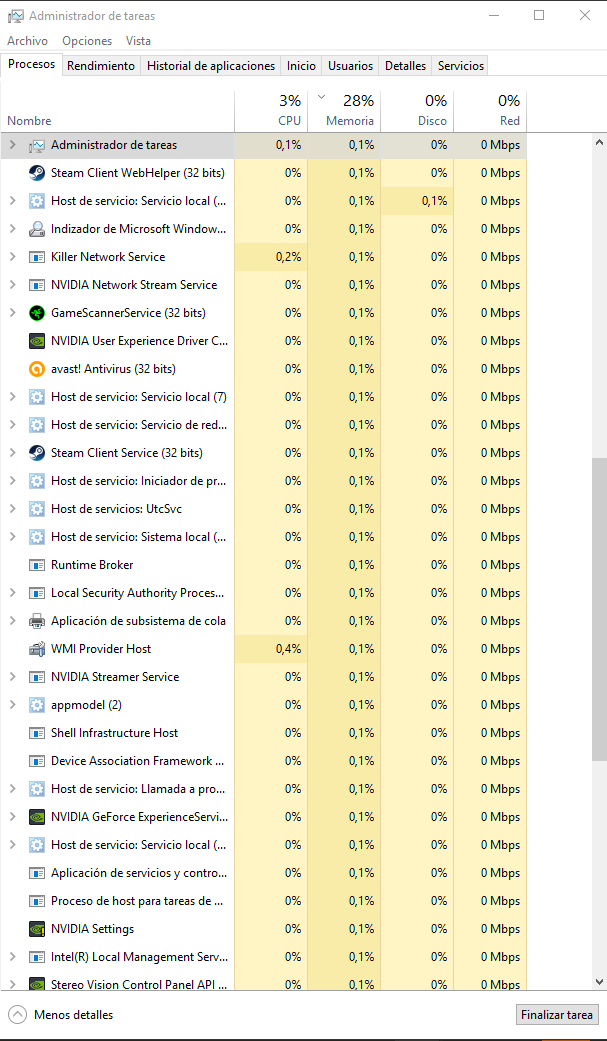Click the Razer GameScannerService icon
The image size is (607, 1041).
coord(37,313)
